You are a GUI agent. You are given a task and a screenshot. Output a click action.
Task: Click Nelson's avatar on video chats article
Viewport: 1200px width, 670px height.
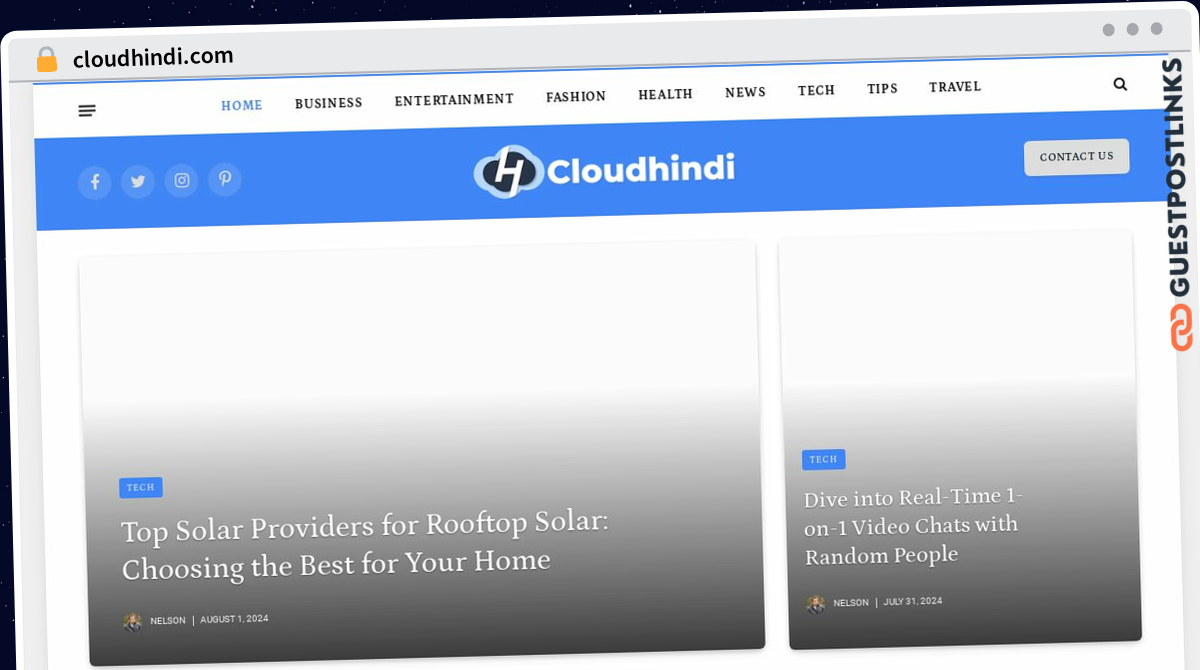coord(816,604)
